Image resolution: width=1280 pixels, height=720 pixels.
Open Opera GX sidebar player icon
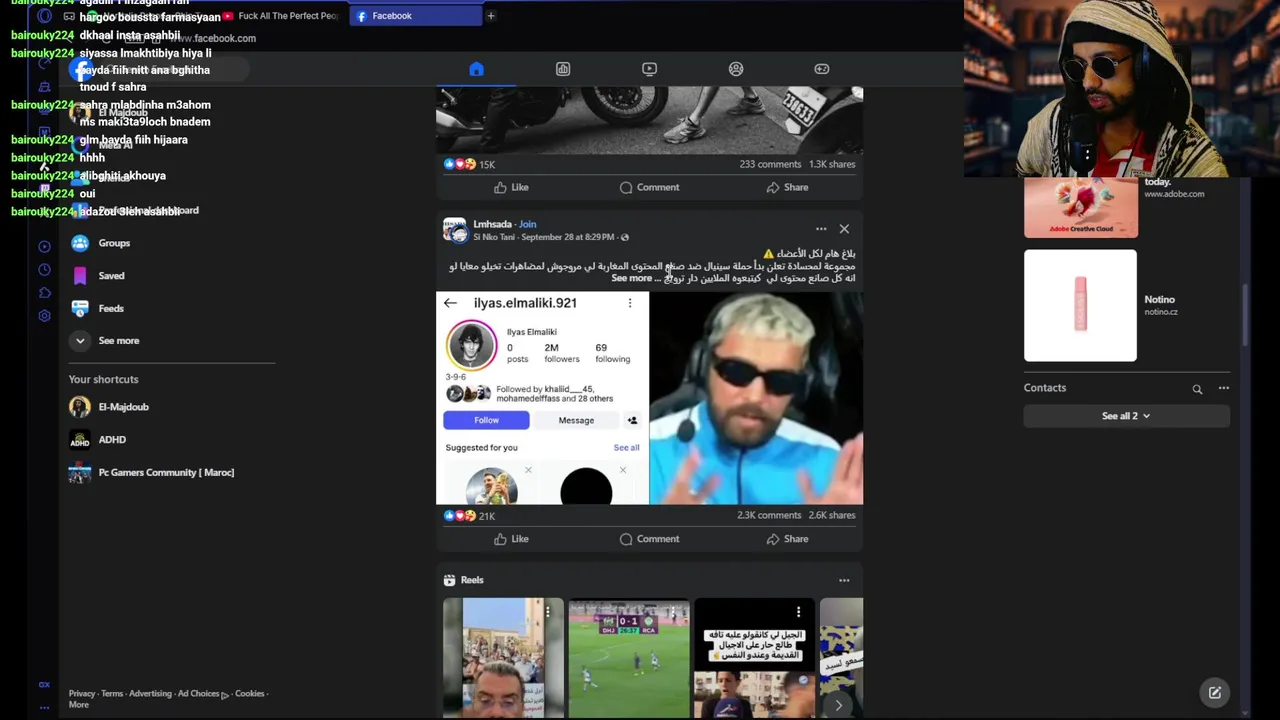click(x=44, y=246)
